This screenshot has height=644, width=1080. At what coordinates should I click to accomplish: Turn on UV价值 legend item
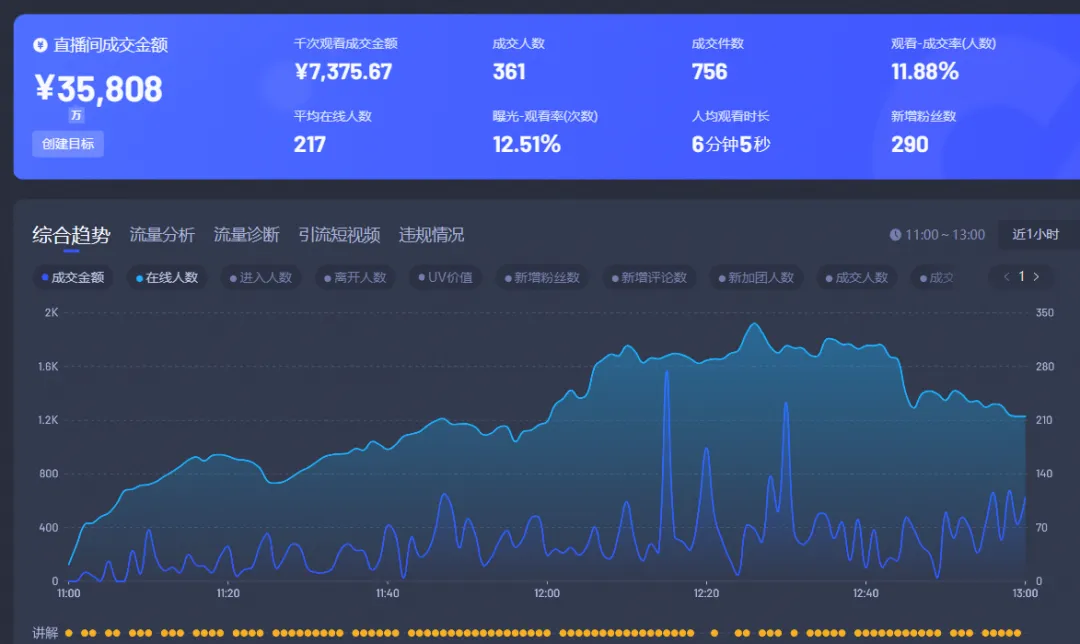445,278
